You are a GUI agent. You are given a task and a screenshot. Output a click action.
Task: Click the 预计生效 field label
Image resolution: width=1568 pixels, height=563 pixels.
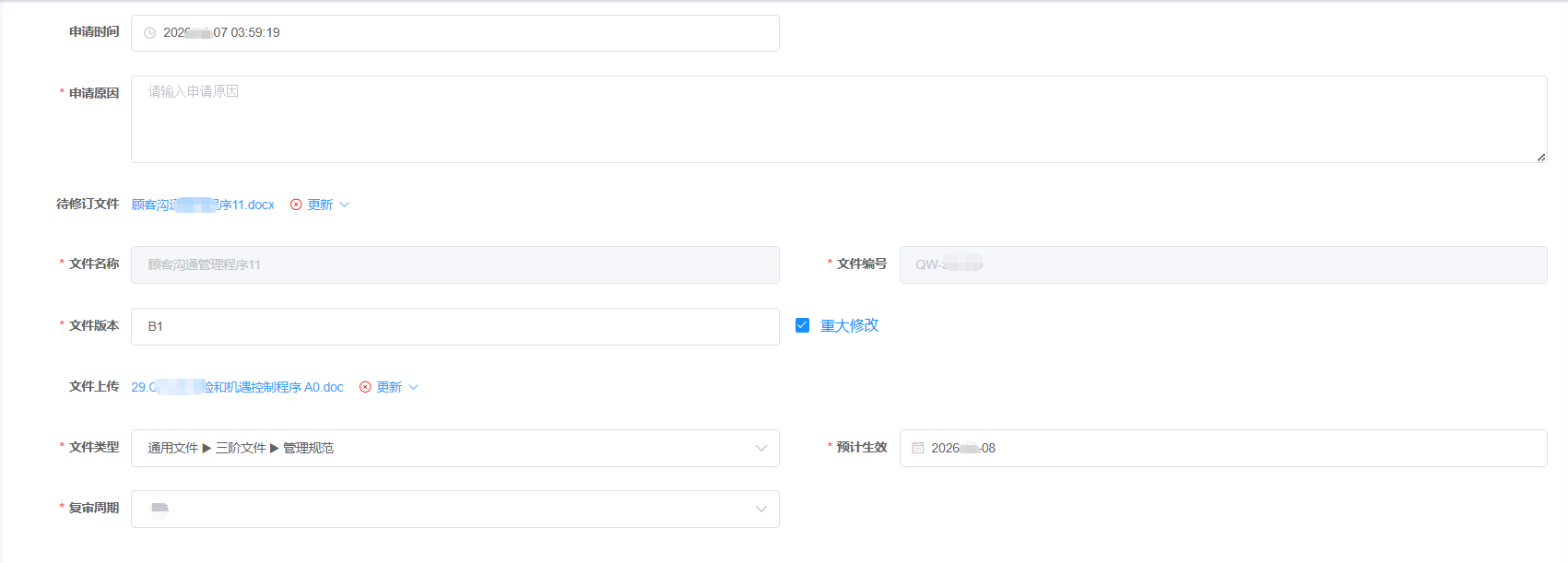[x=862, y=447]
